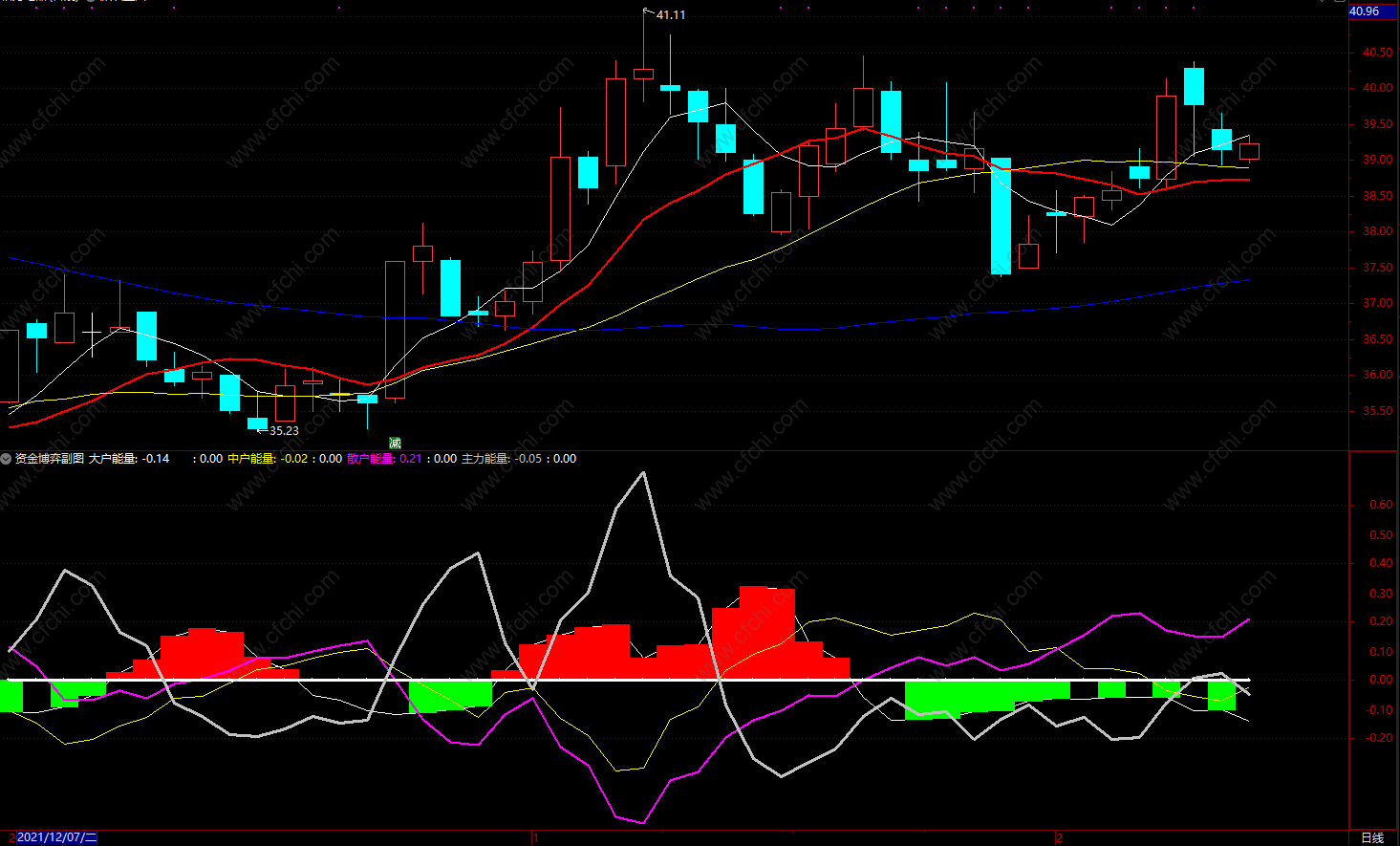Click the 0.00 indicator axis label

[x=1381, y=681]
